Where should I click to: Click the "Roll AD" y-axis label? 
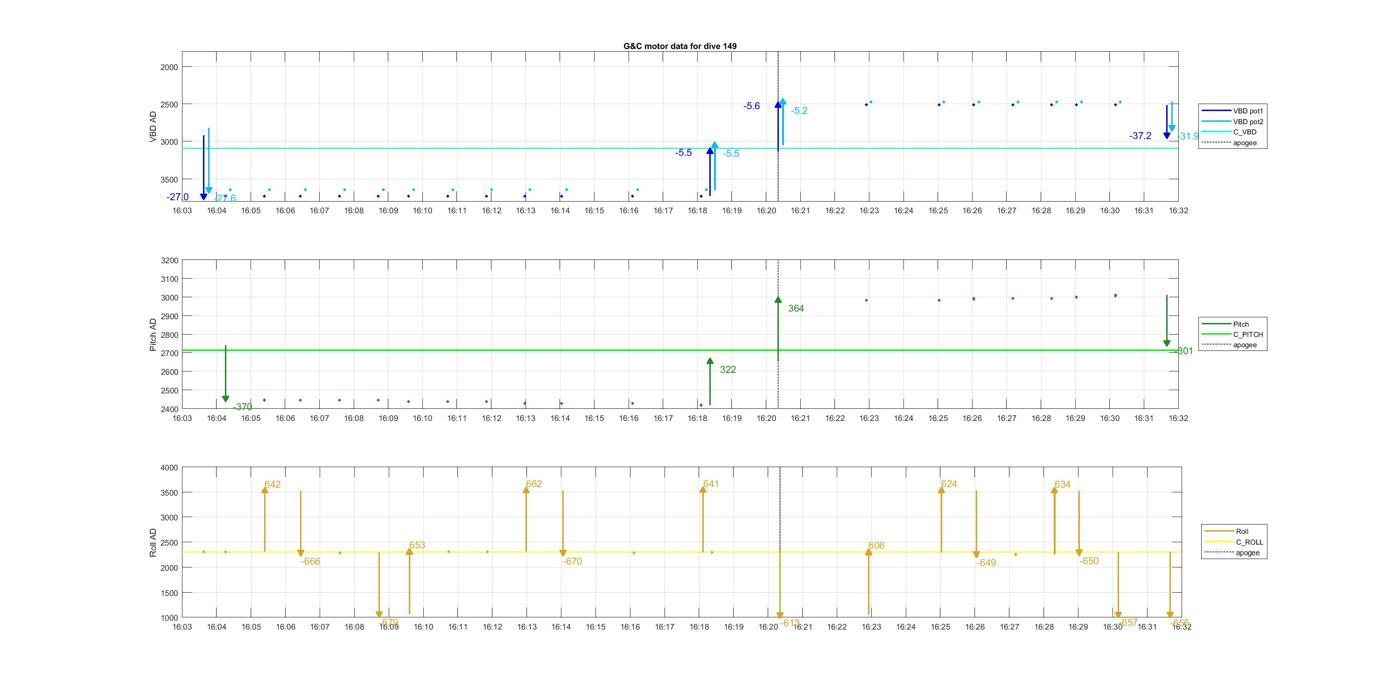154,543
